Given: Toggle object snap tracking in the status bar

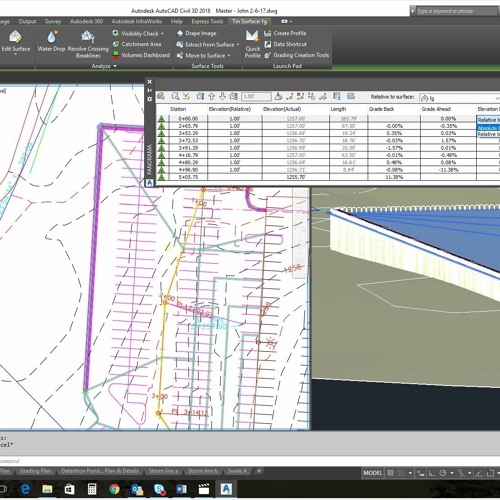Looking at the screenshot, I should [x=479, y=473].
